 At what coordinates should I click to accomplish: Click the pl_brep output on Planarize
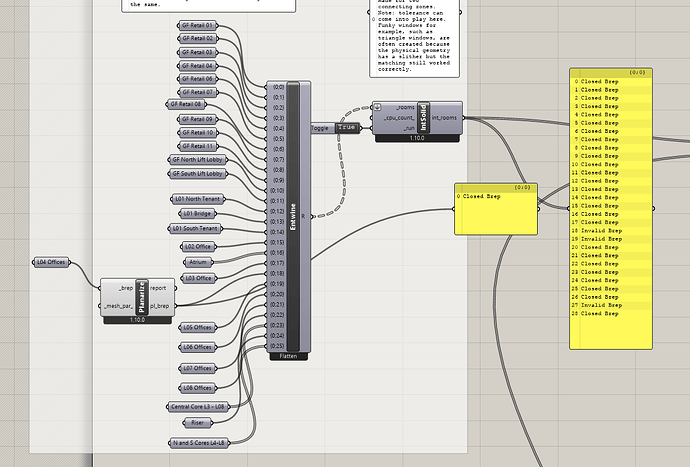coord(159,306)
